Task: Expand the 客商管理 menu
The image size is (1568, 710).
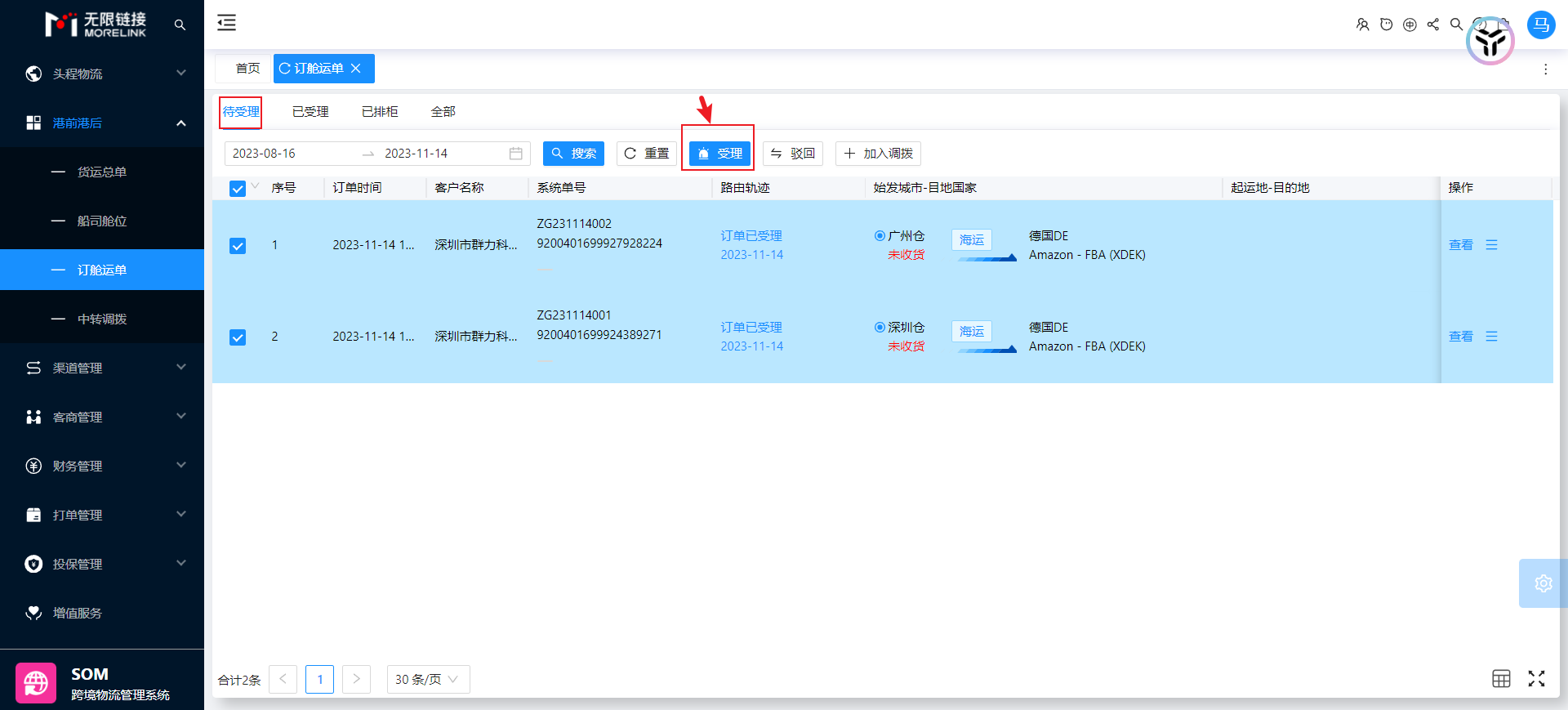Action: pos(102,417)
